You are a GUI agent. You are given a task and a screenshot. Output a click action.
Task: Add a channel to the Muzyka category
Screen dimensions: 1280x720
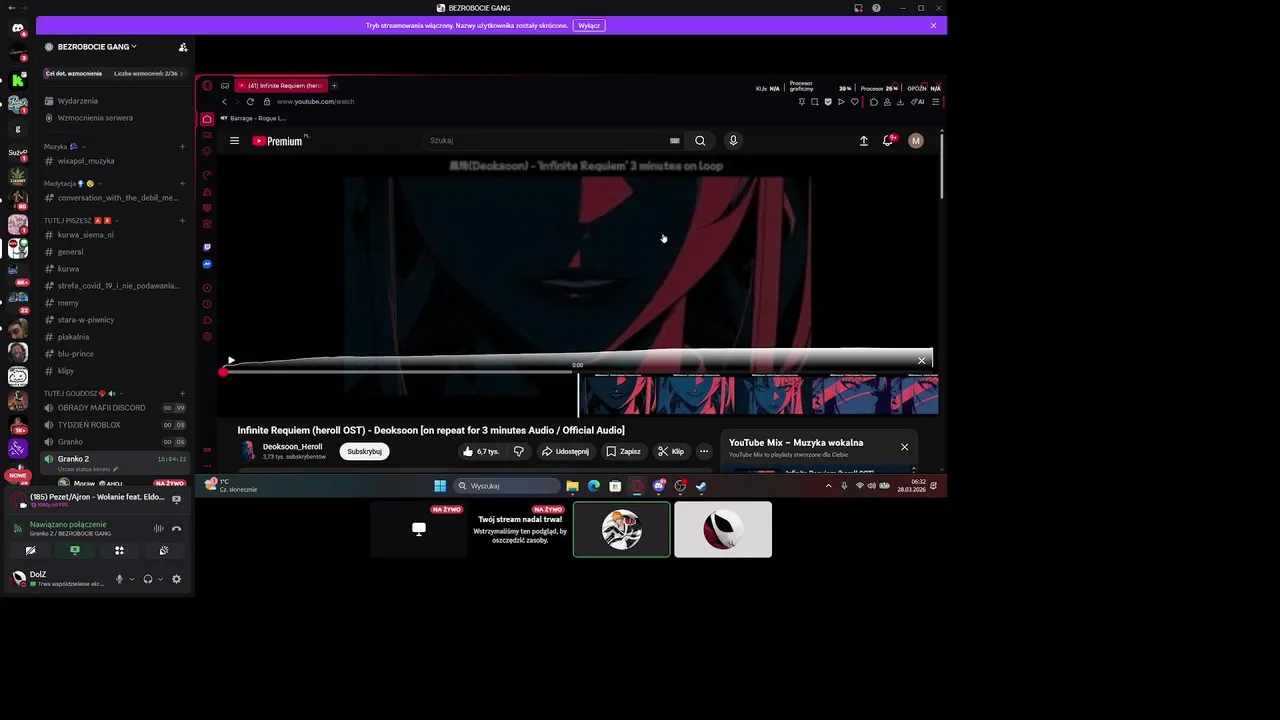click(182, 147)
